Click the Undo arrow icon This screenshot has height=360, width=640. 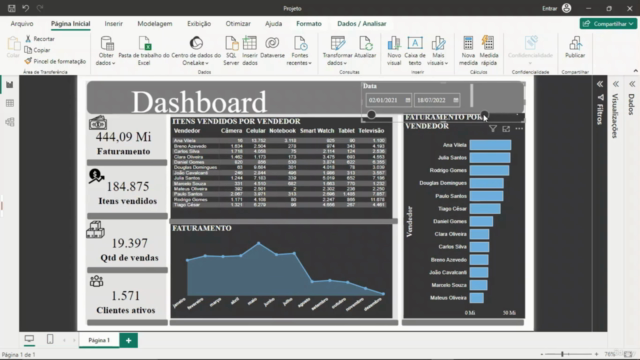pyautogui.click(x=25, y=8)
